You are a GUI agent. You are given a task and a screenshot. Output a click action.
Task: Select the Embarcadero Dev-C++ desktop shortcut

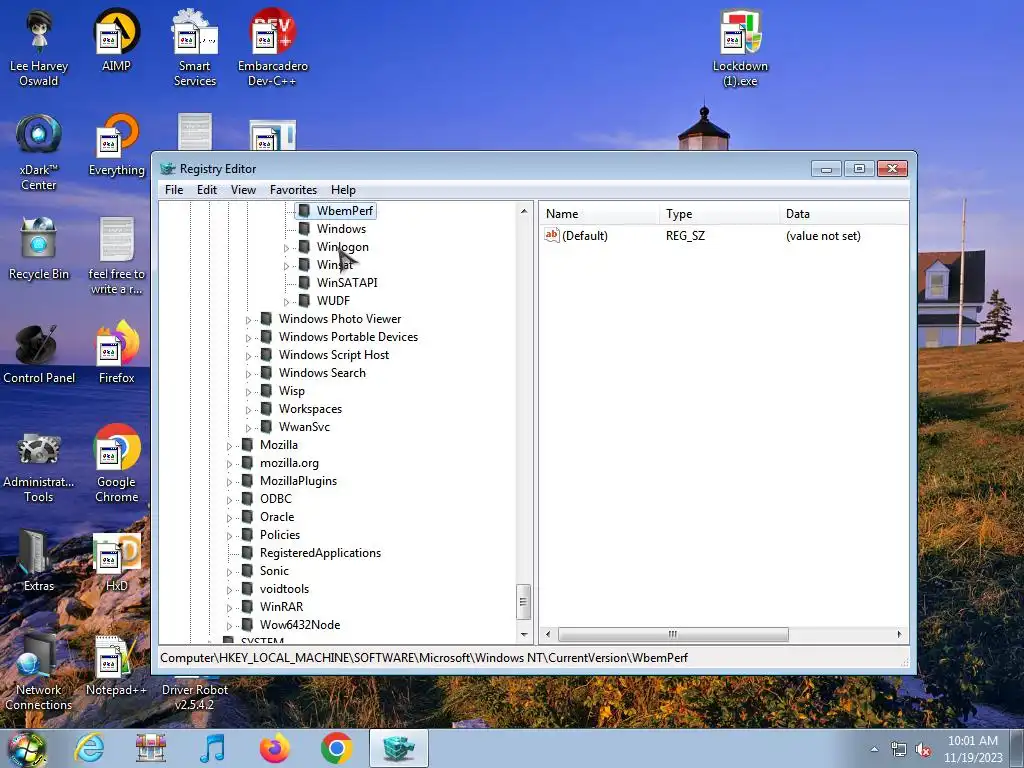pos(273,48)
